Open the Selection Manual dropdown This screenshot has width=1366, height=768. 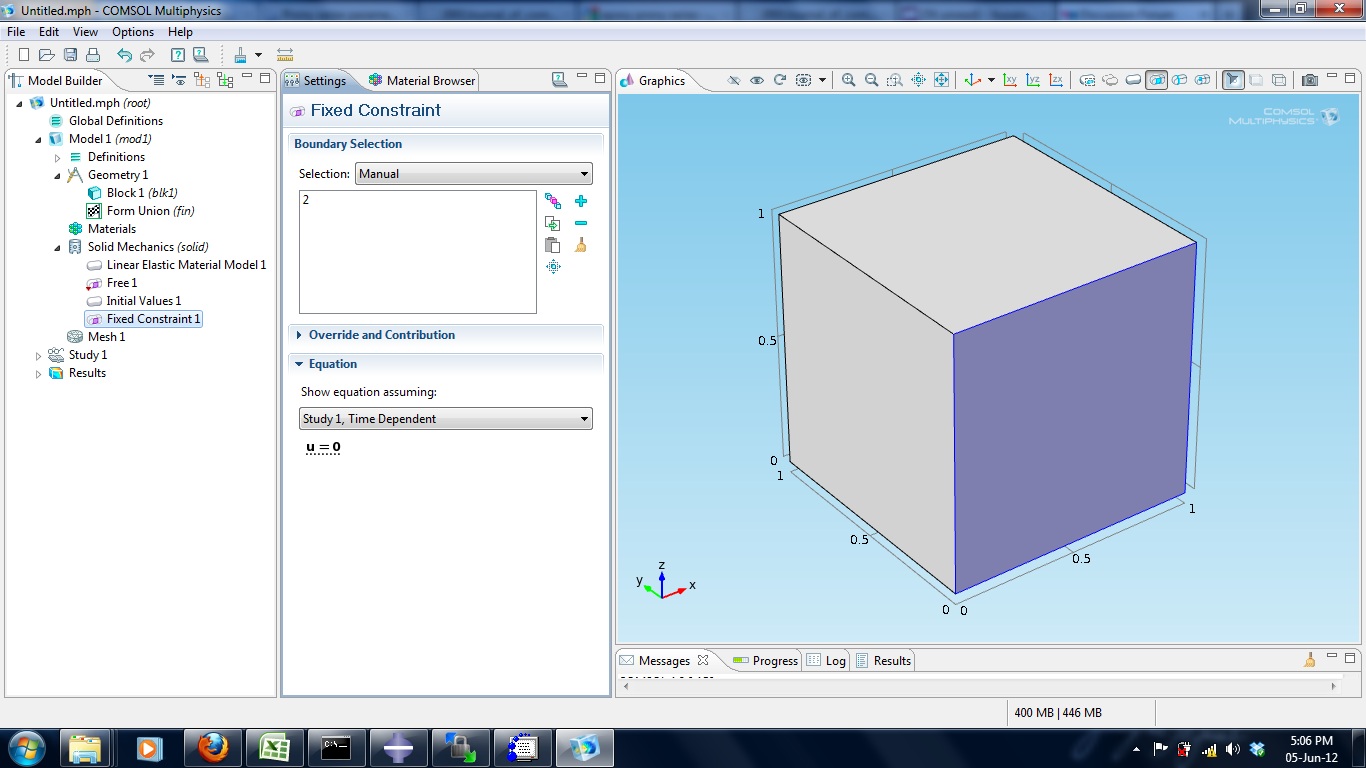tap(474, 174)
